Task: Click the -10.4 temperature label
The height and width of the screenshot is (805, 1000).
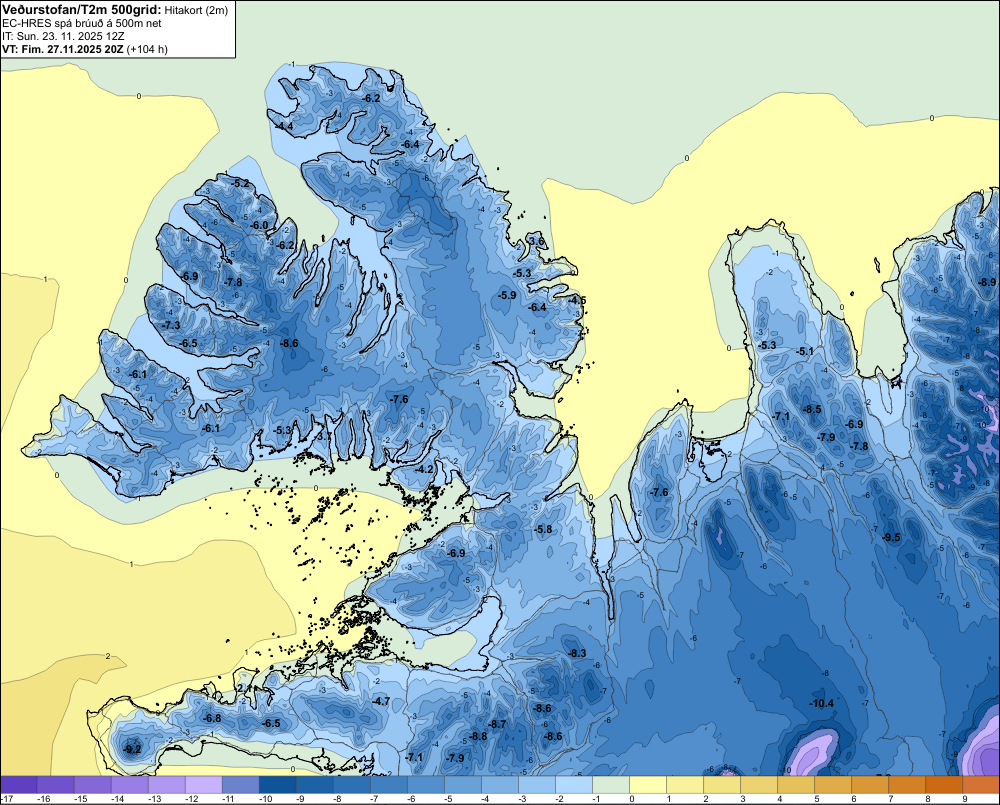Action: [x=821, y=703]
